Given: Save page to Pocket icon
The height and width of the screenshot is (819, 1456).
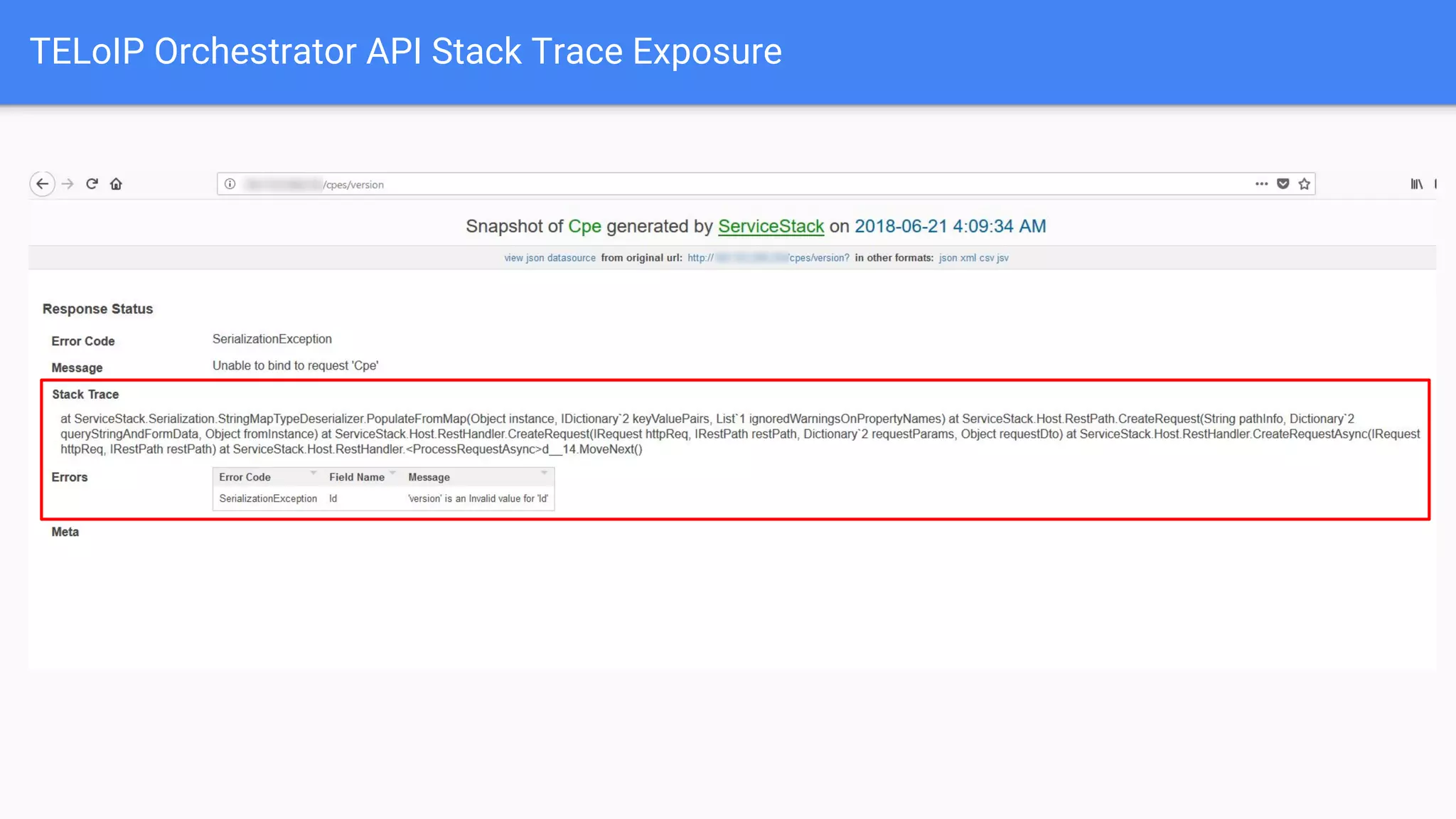Looking at the screenshot, I should coord(1283,184).
